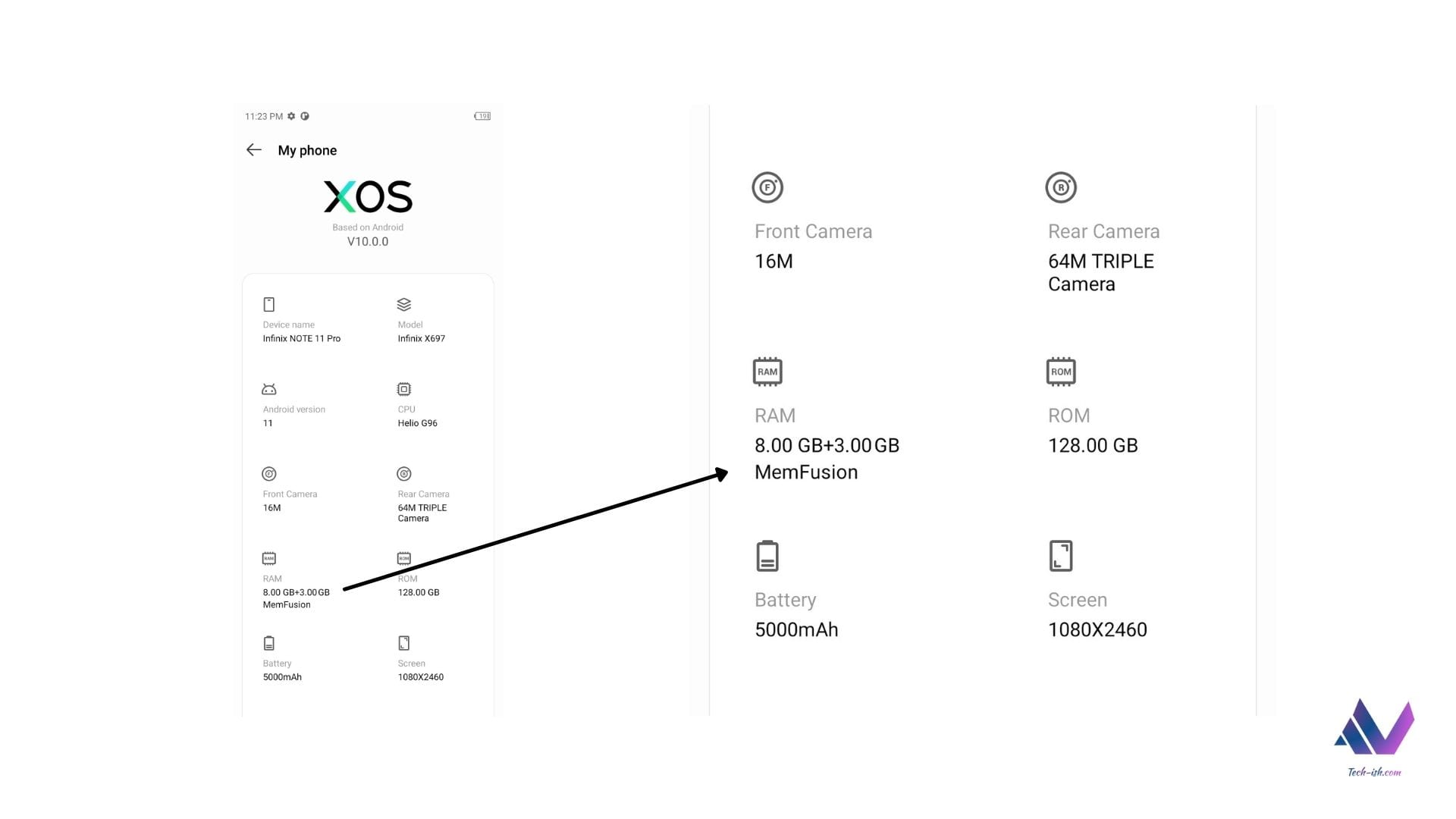Click the small RAM chip icon in phone panel
The image size is (1456, 819).
pyautogui.click(x=269, y=559)
